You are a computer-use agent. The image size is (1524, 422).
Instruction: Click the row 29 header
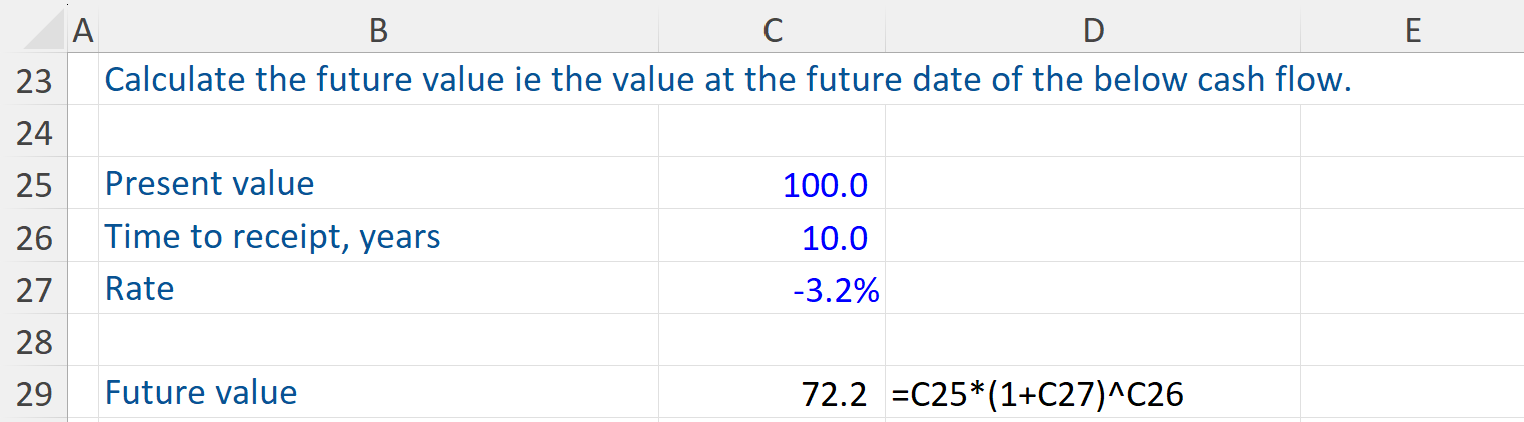34,393
